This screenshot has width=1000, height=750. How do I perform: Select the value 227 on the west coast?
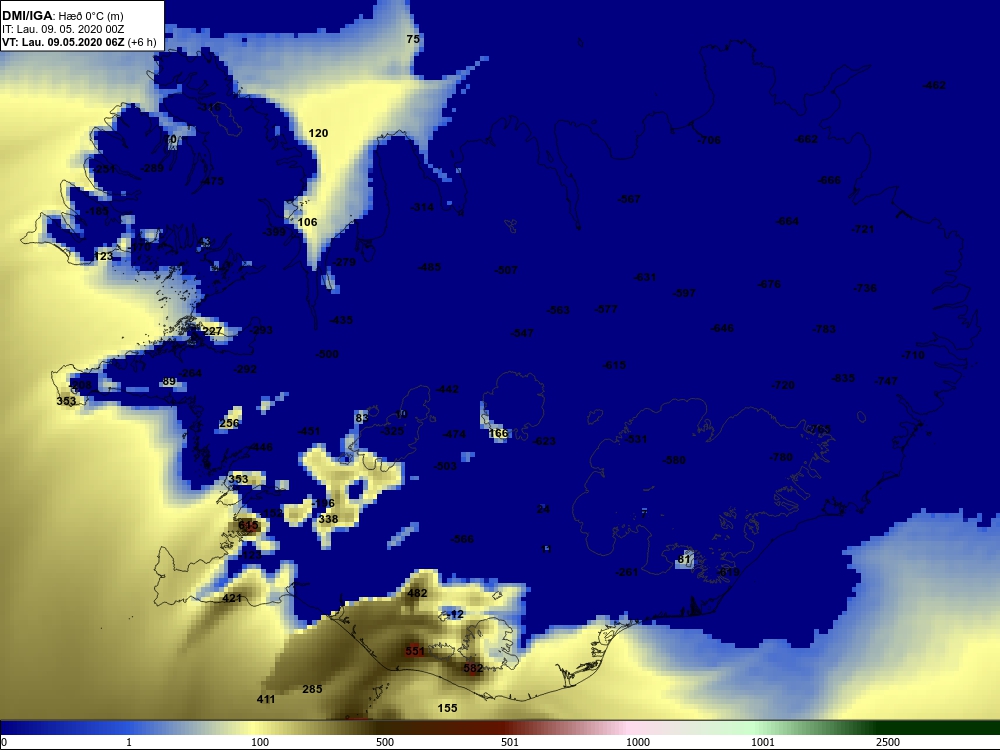212,331
